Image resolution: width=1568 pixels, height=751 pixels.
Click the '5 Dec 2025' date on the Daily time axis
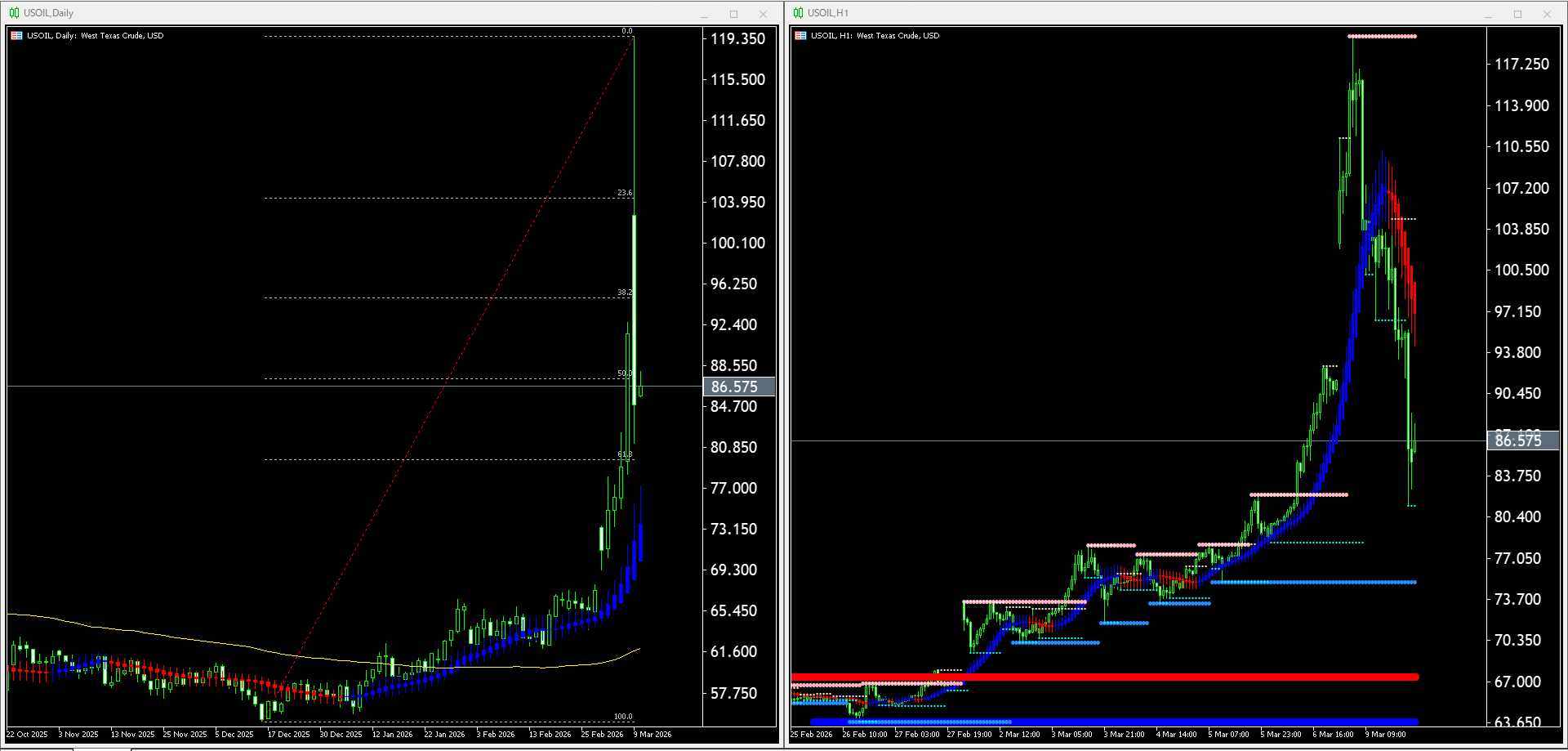pyautogui.click(x=235, y=735)
